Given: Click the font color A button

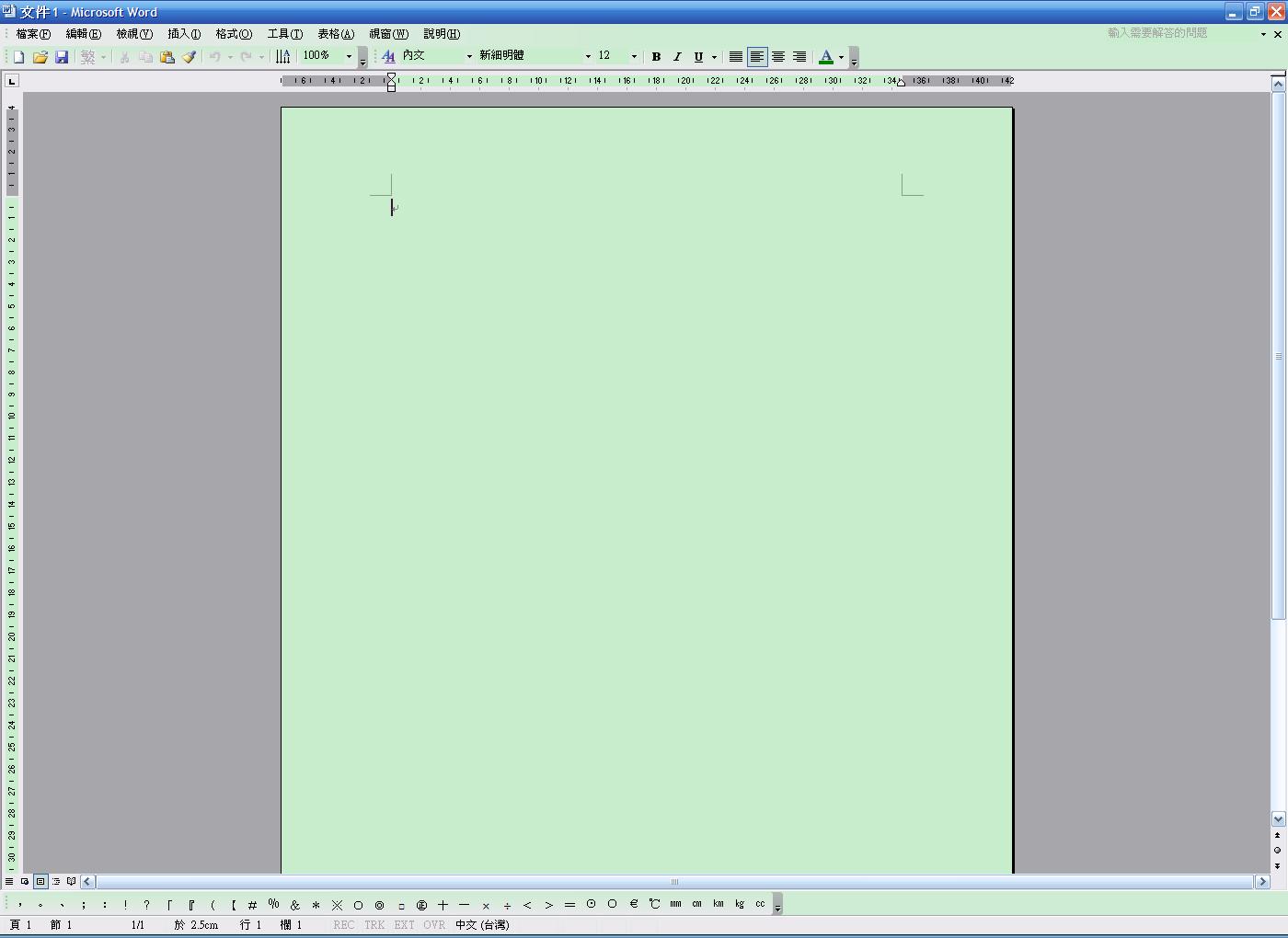Looking at the screenshot, I should 826,57.
